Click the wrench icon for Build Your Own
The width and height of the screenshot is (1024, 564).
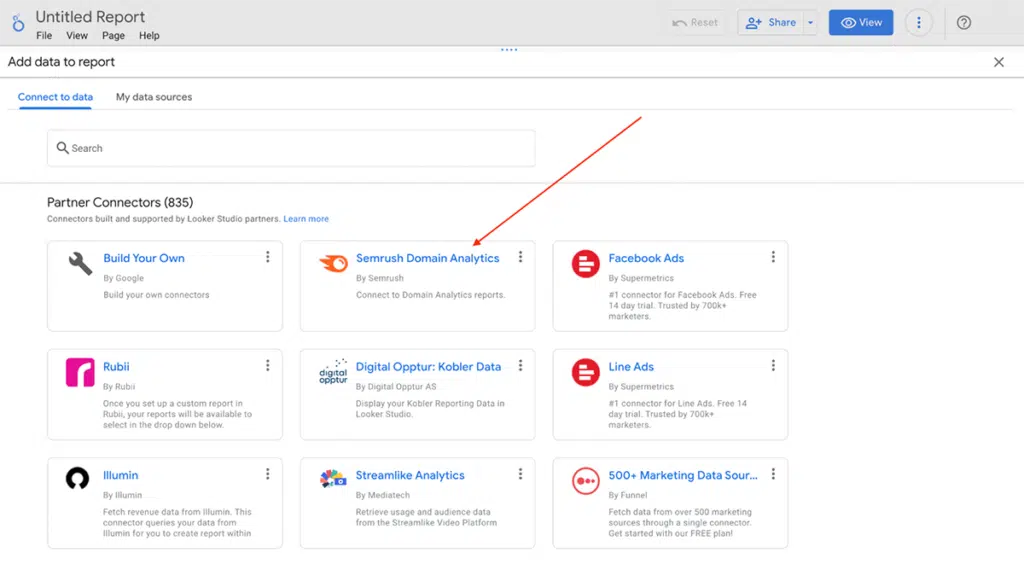point(80,264)
